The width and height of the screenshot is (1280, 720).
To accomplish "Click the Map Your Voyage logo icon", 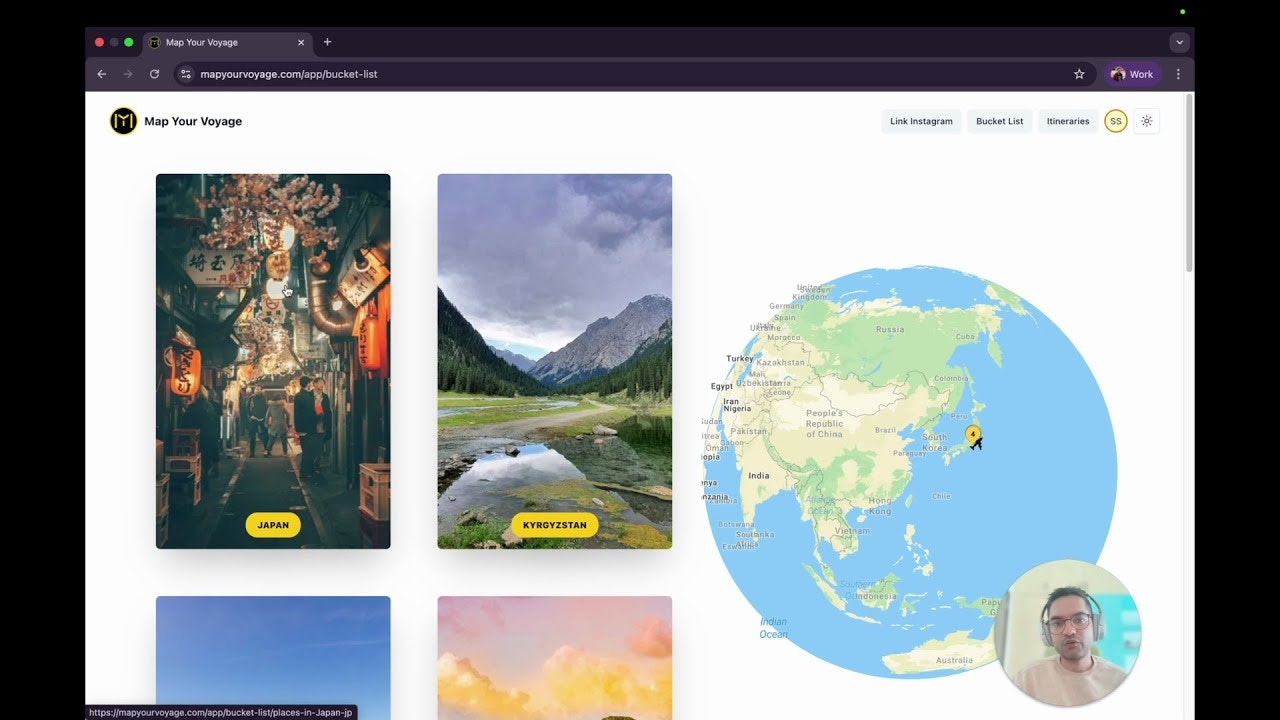I will click(122, 121).
